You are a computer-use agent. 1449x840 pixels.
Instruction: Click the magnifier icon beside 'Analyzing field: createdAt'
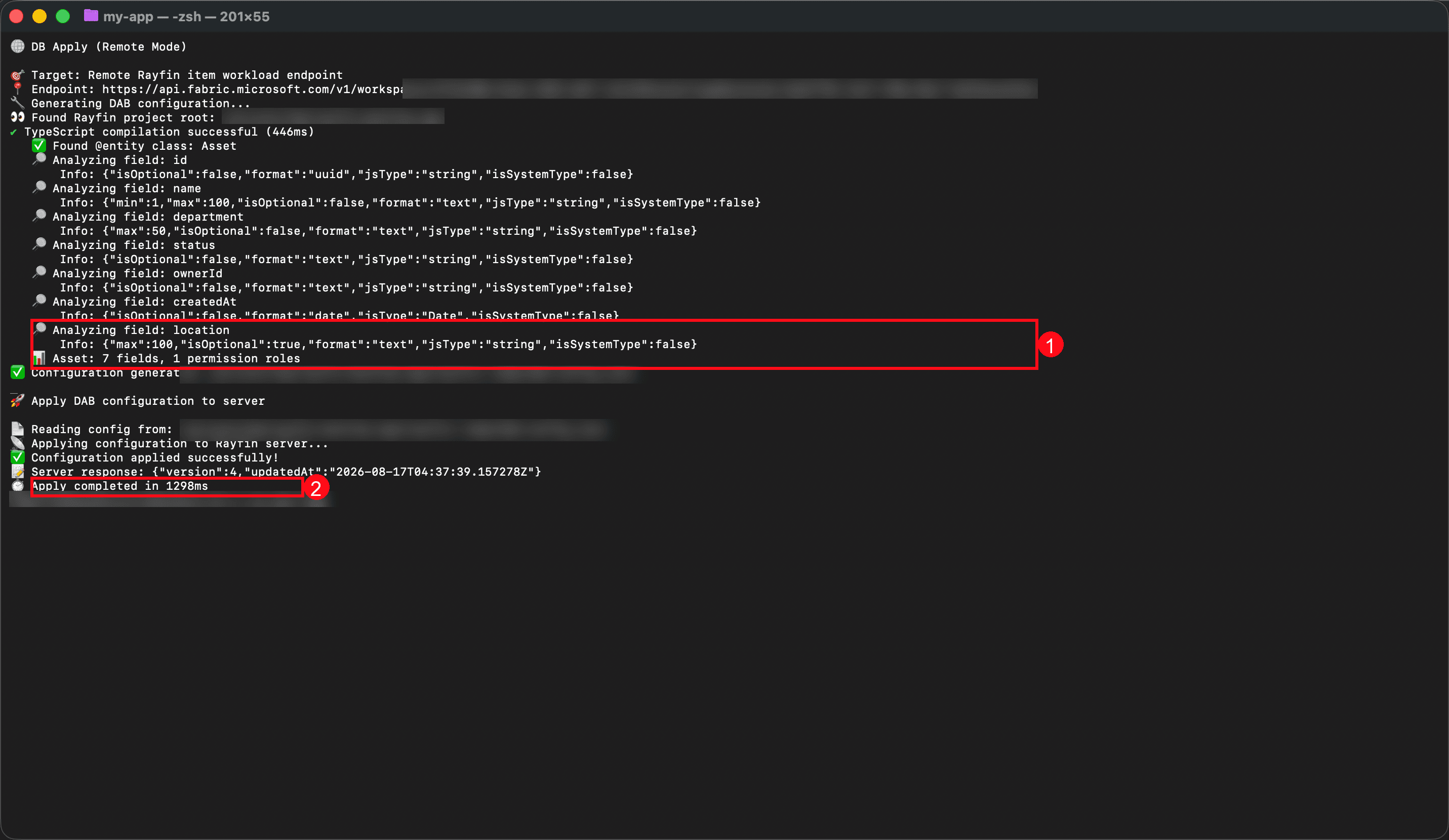click(39, 301)
